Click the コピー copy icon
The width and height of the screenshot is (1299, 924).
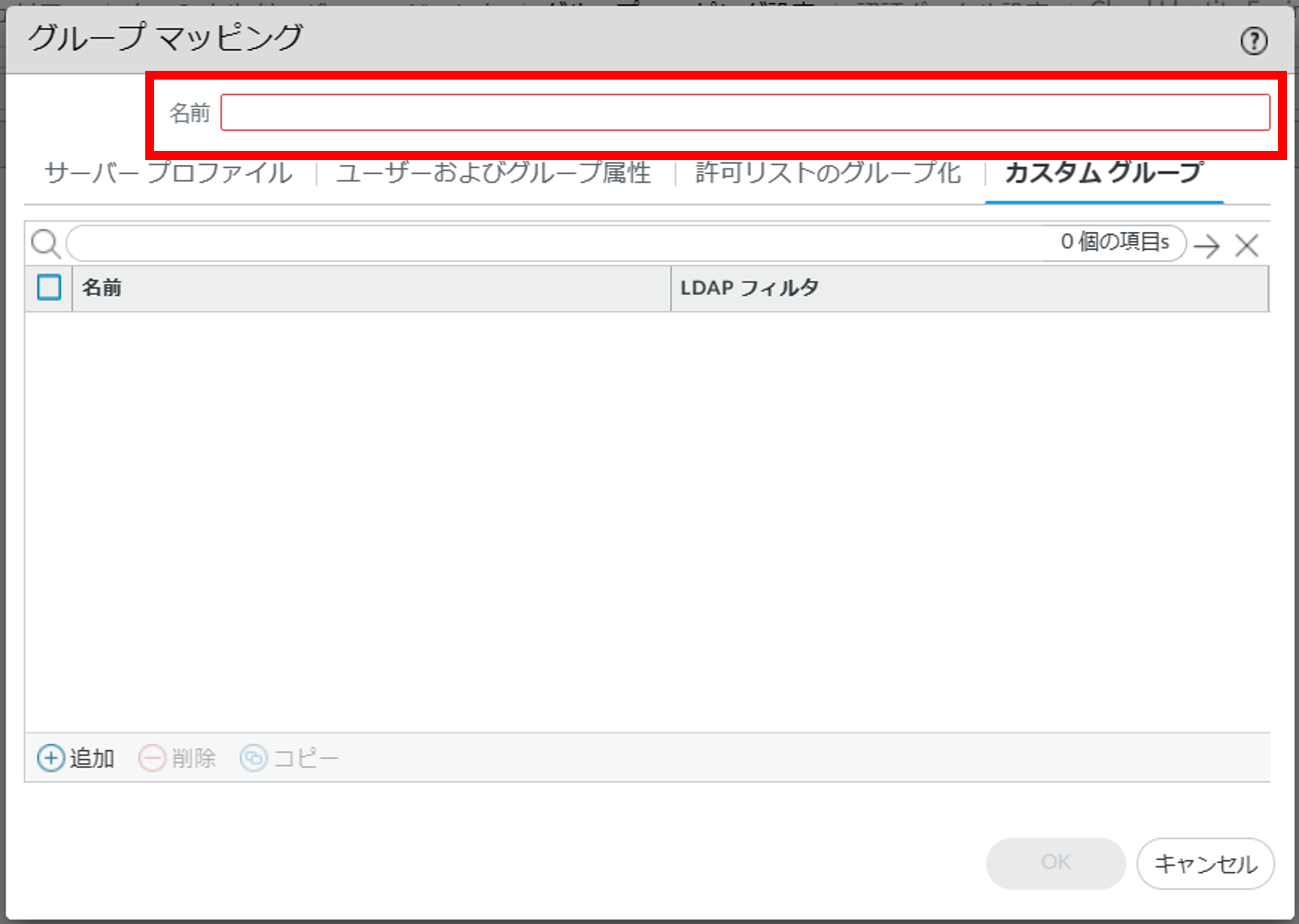pyautogui.click(x=253, y=758)
